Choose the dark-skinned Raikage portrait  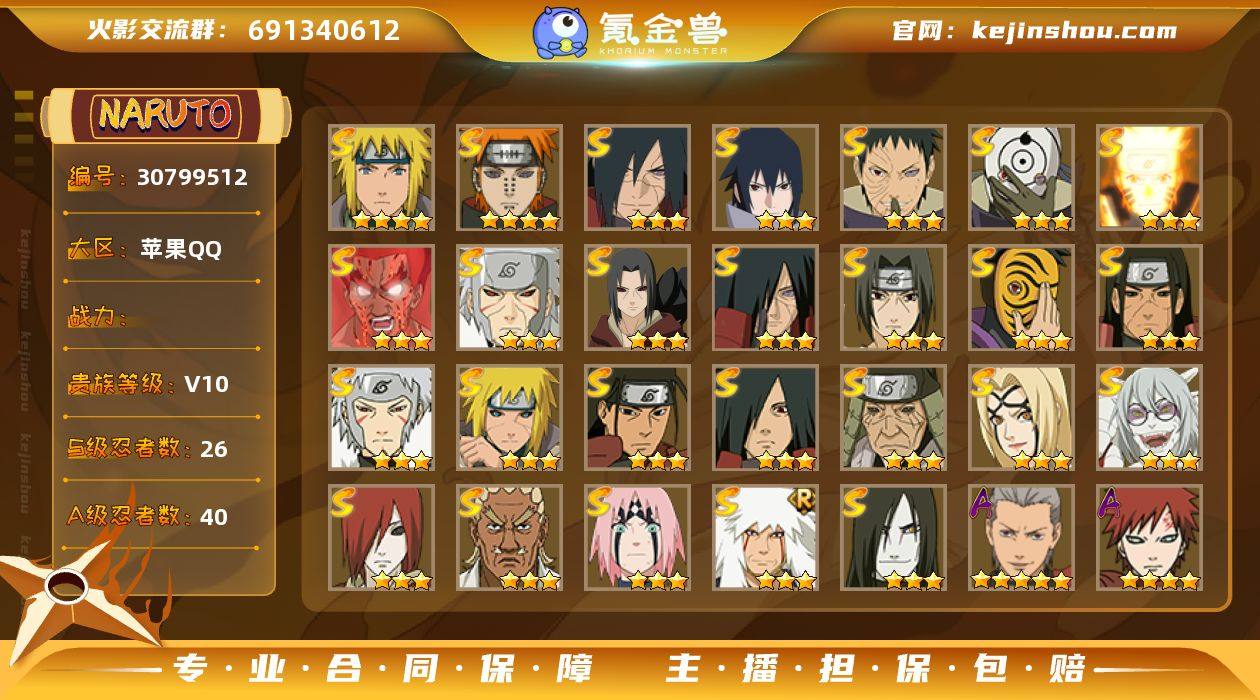tap(510, 538)
